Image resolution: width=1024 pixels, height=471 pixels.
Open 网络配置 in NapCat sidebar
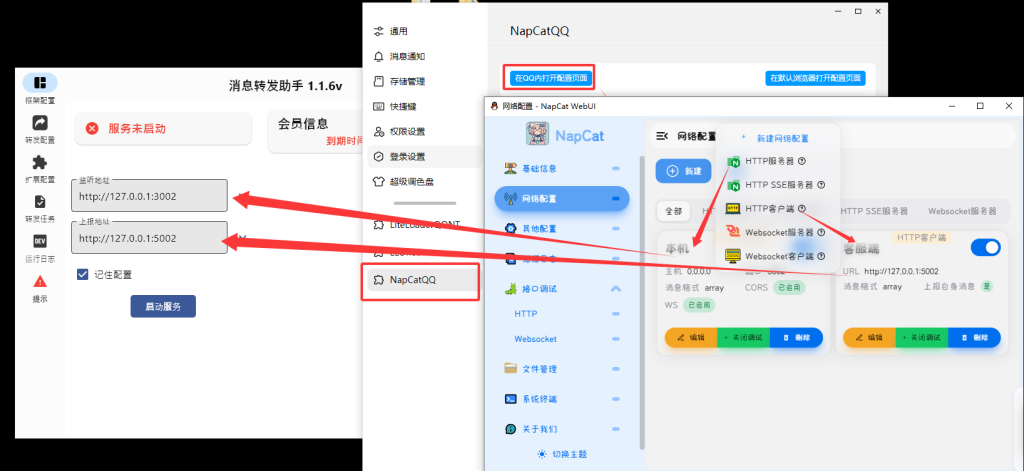click(562, 199)
